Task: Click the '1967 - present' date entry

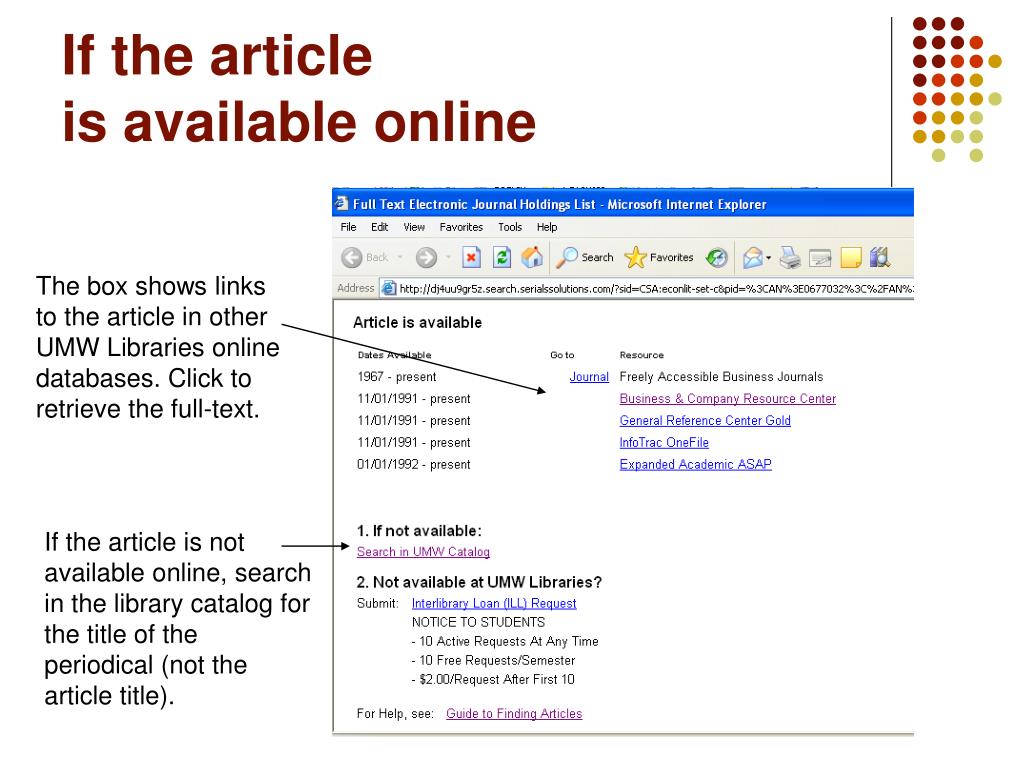Action: coord(396,377)
